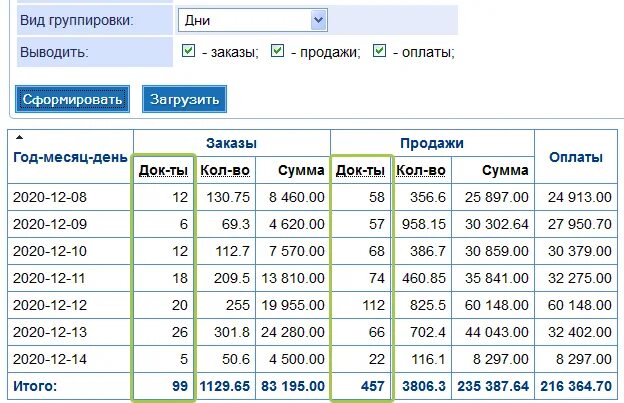Click sales quantity 825.5
The width and height of the screenshot is (624, 403).
[428, 305]
